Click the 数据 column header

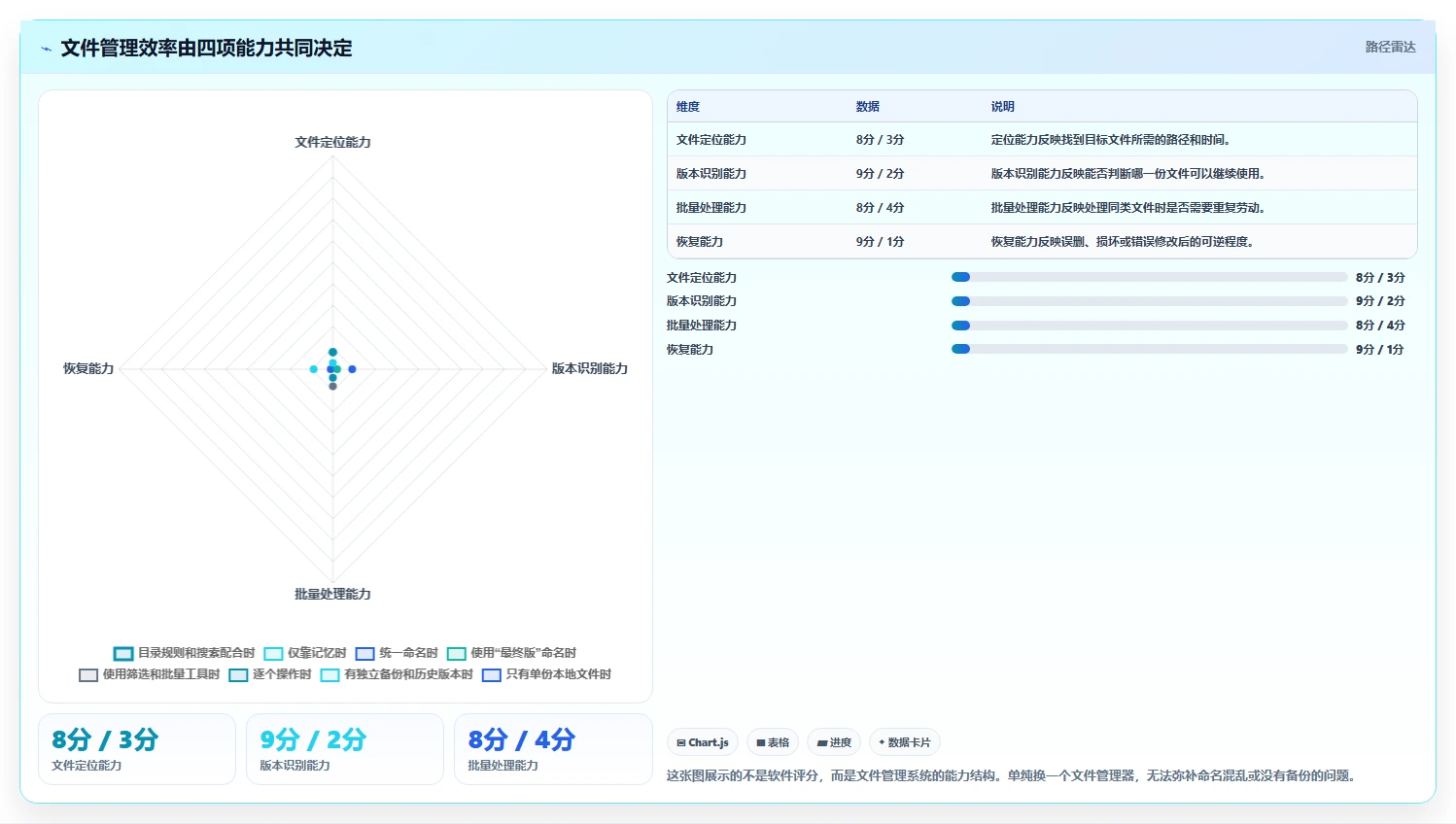click(x=868, y=107)
